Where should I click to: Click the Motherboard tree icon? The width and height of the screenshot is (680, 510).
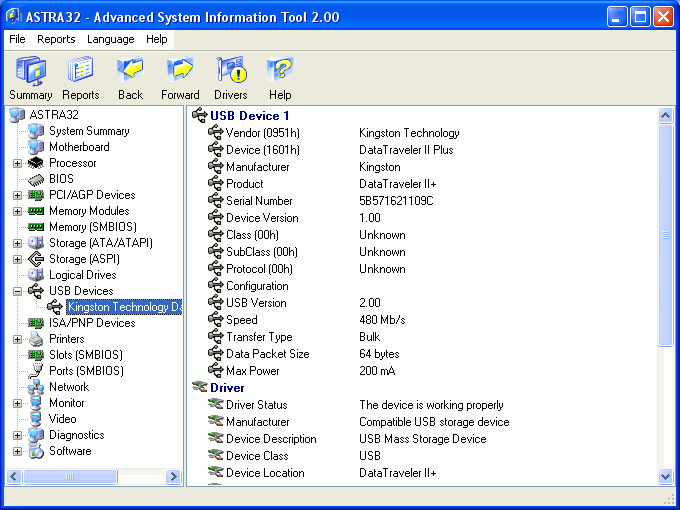pyautogui.click(x=36, y=147)
